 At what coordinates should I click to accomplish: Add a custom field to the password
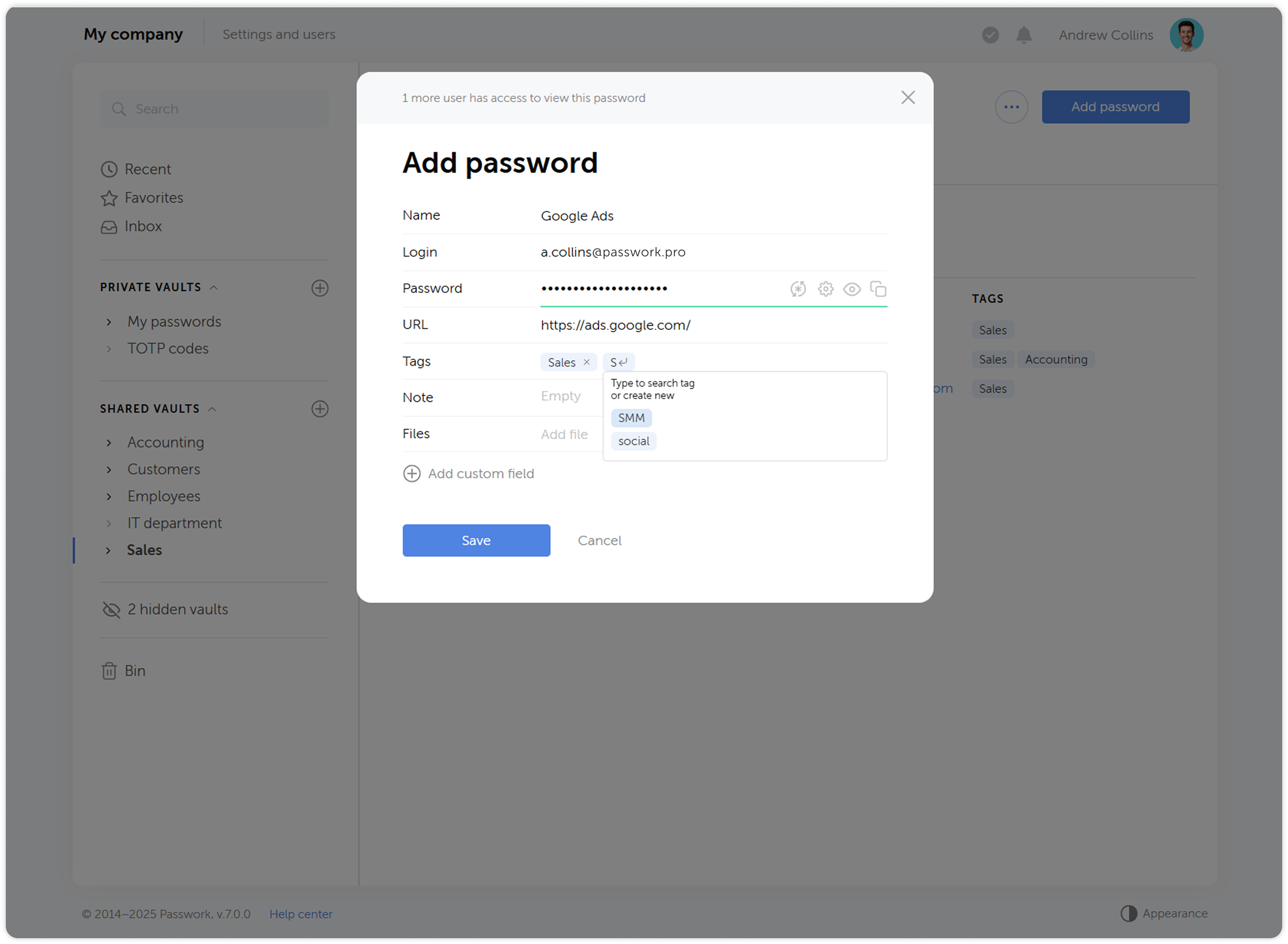[481, 473]
